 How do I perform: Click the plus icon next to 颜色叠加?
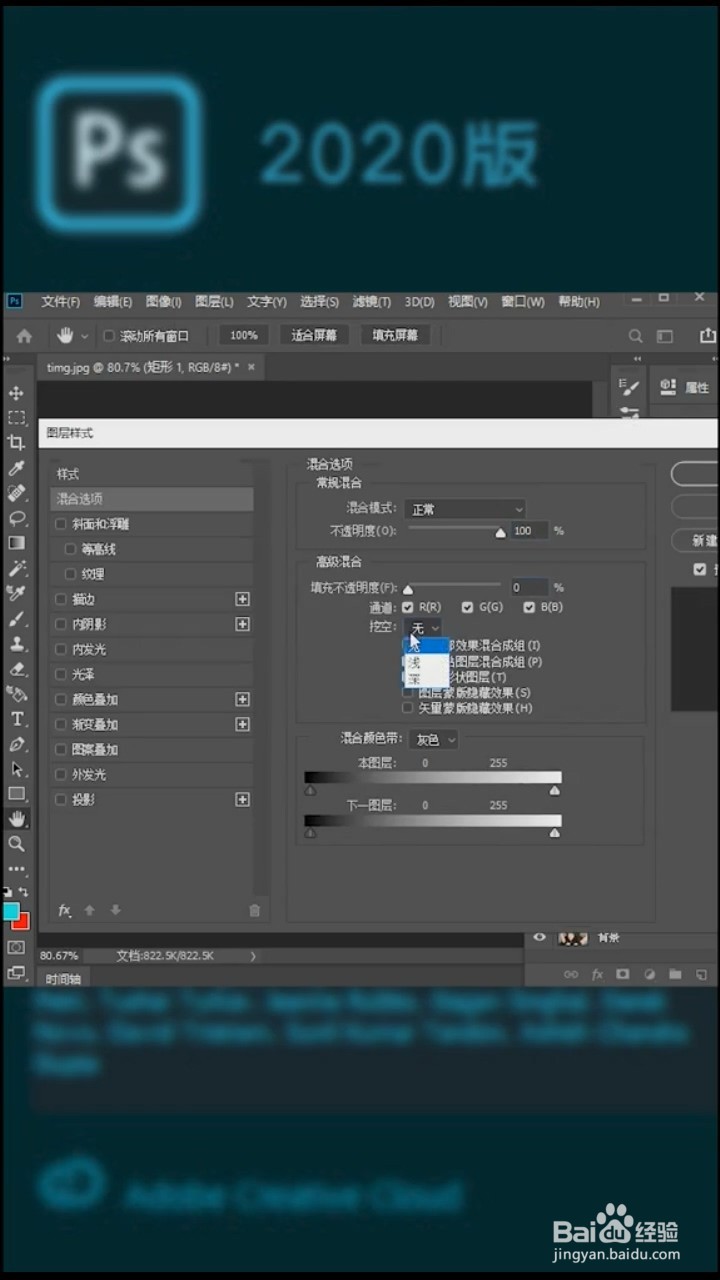click(242, 699)
